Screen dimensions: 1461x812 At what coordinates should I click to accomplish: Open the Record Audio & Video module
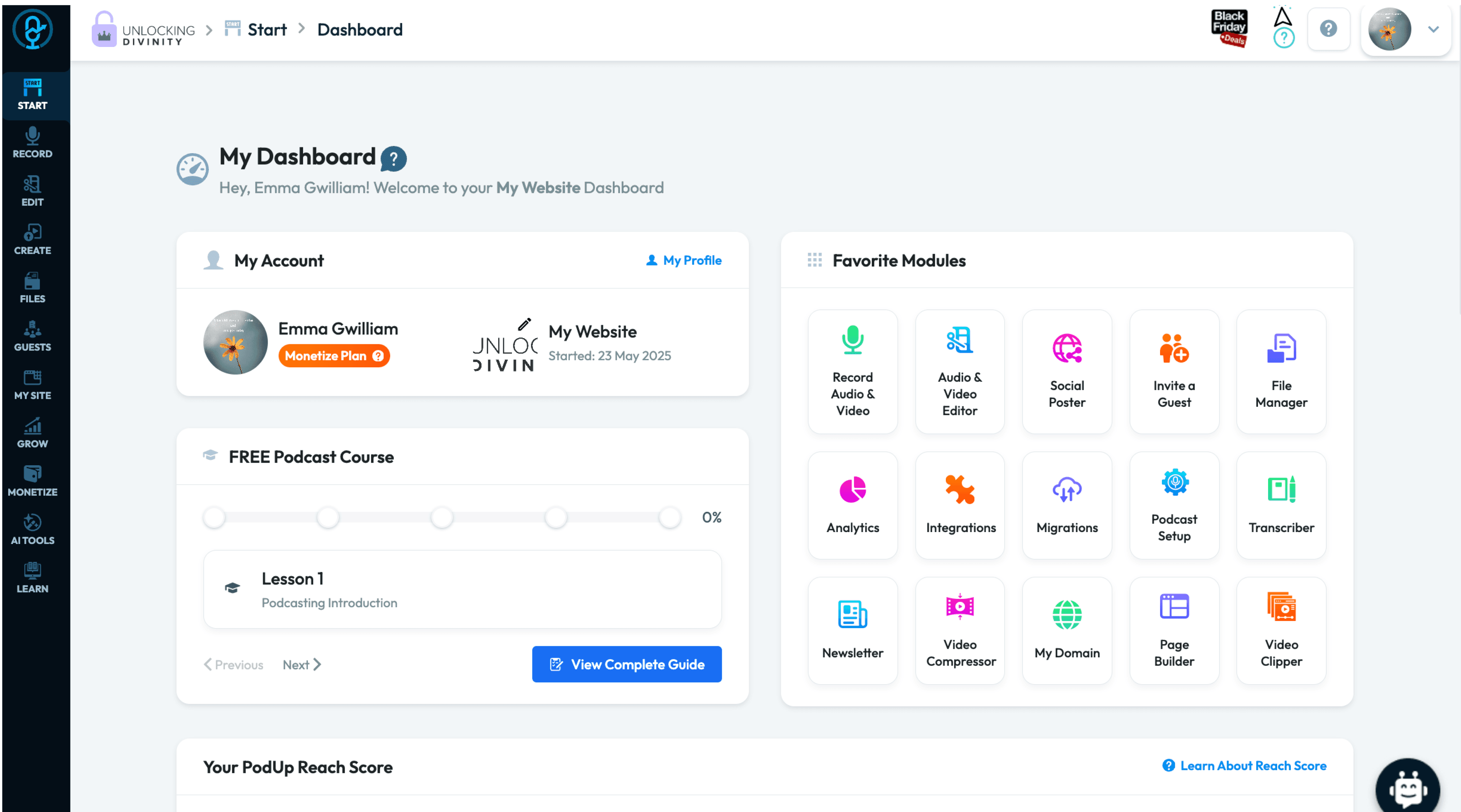[853, 371]
